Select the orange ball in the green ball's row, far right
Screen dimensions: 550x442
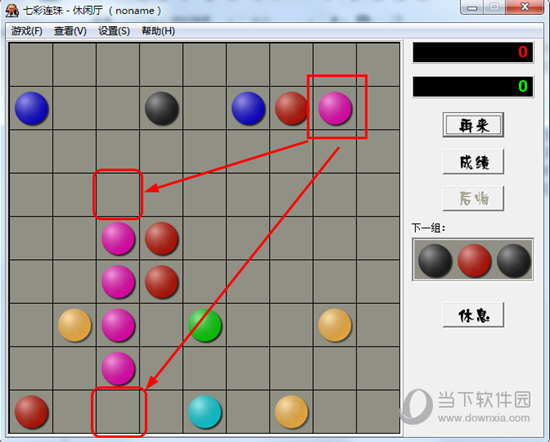[335, 325]
